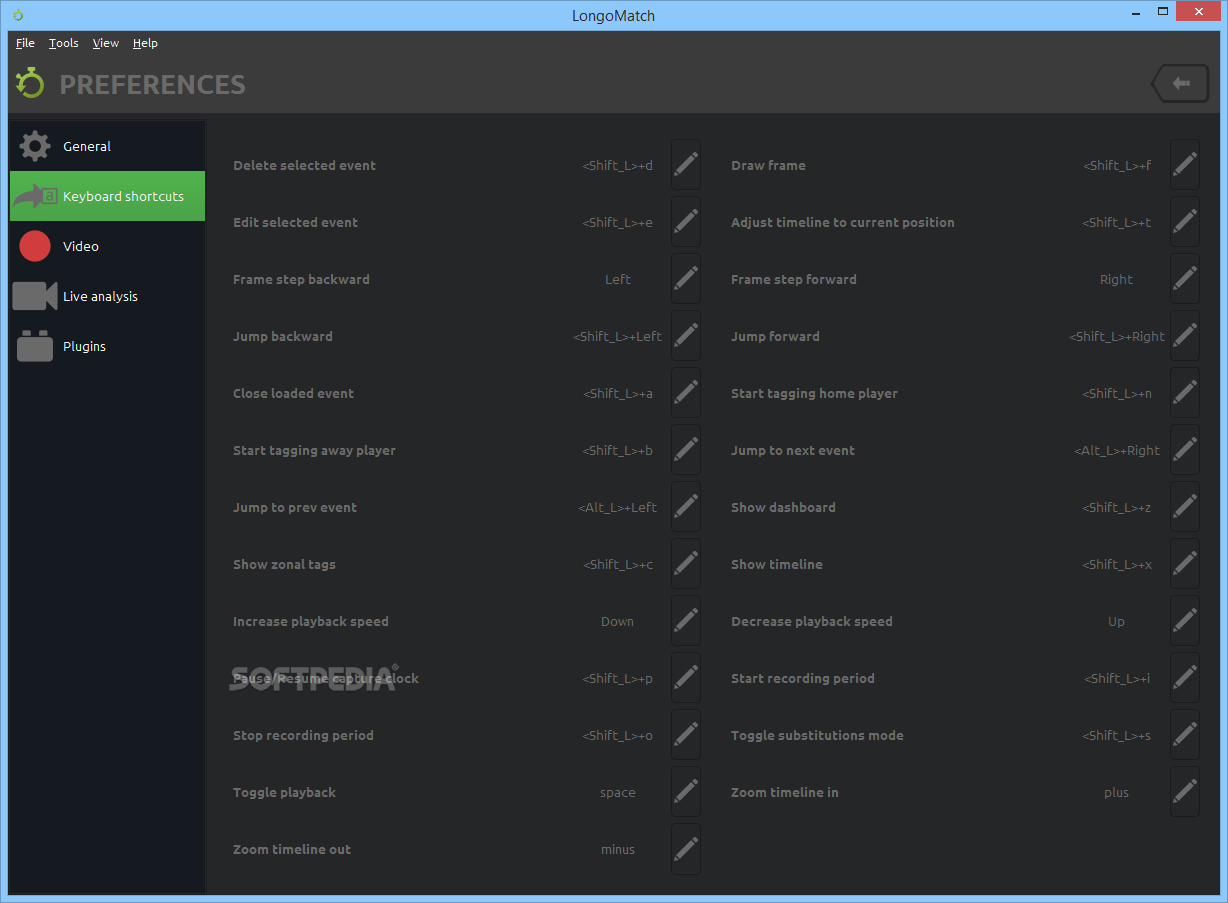Edit shortcut for Pause/Resume capture clock

coord(686,678)
